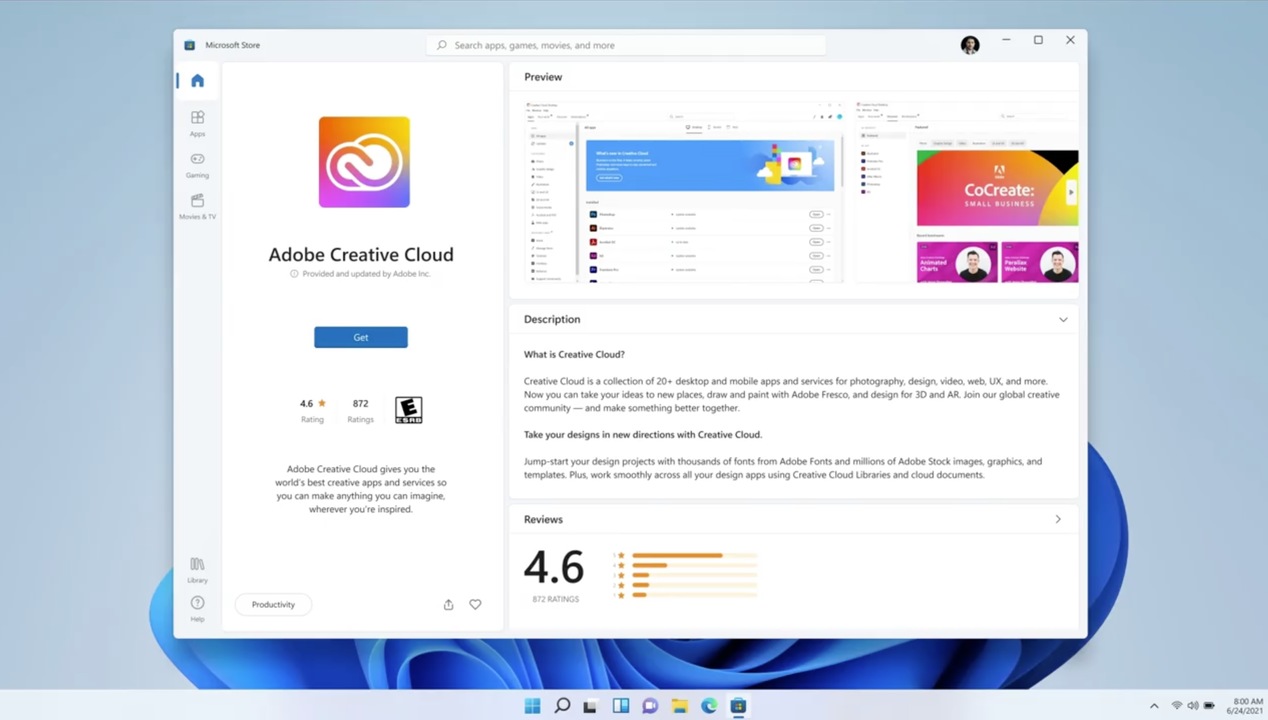Open the Apps section in the sidebar
The image size is (1268, 720).
pos(197,123)
